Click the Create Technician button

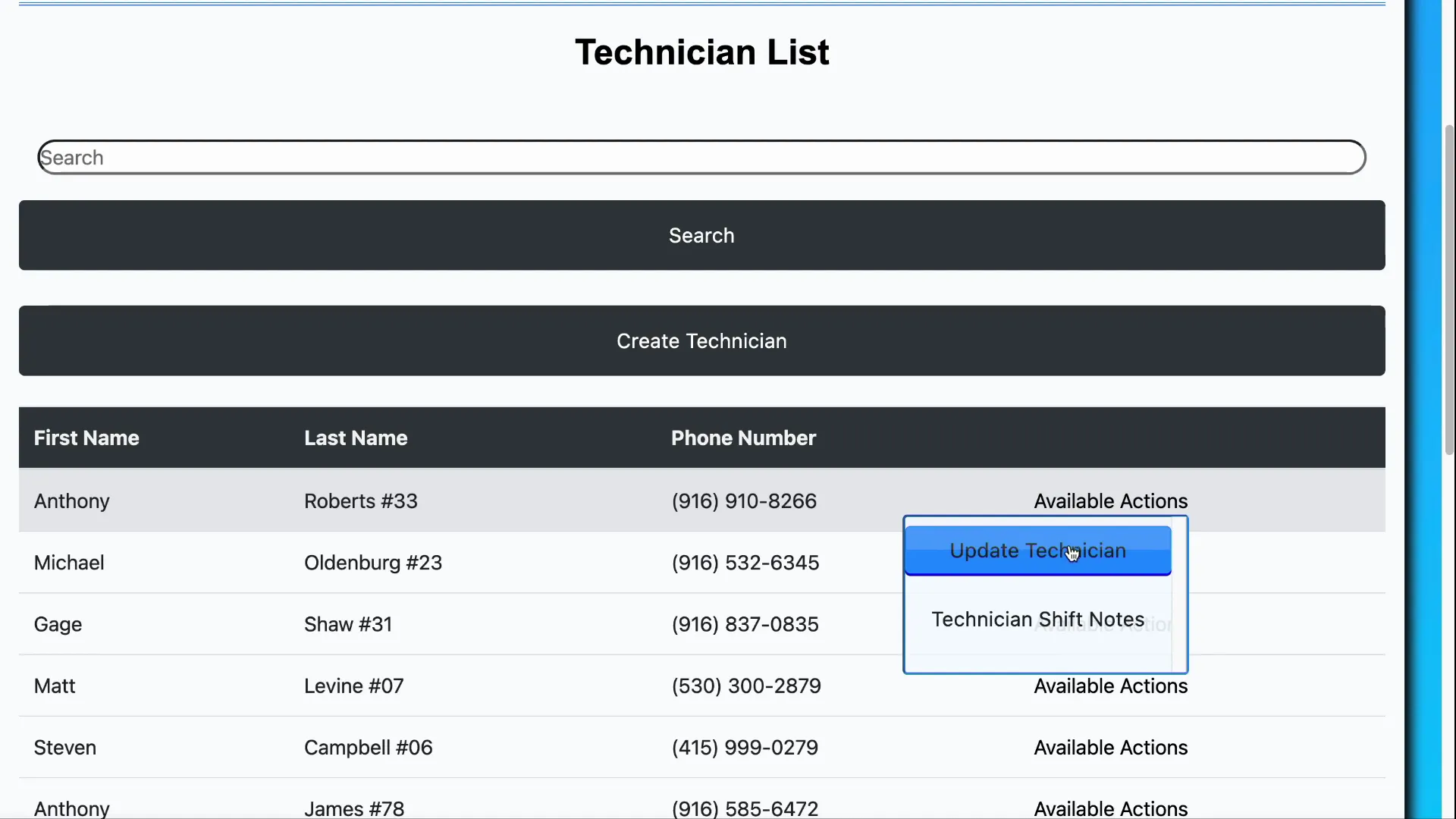(x=701, y=340)
